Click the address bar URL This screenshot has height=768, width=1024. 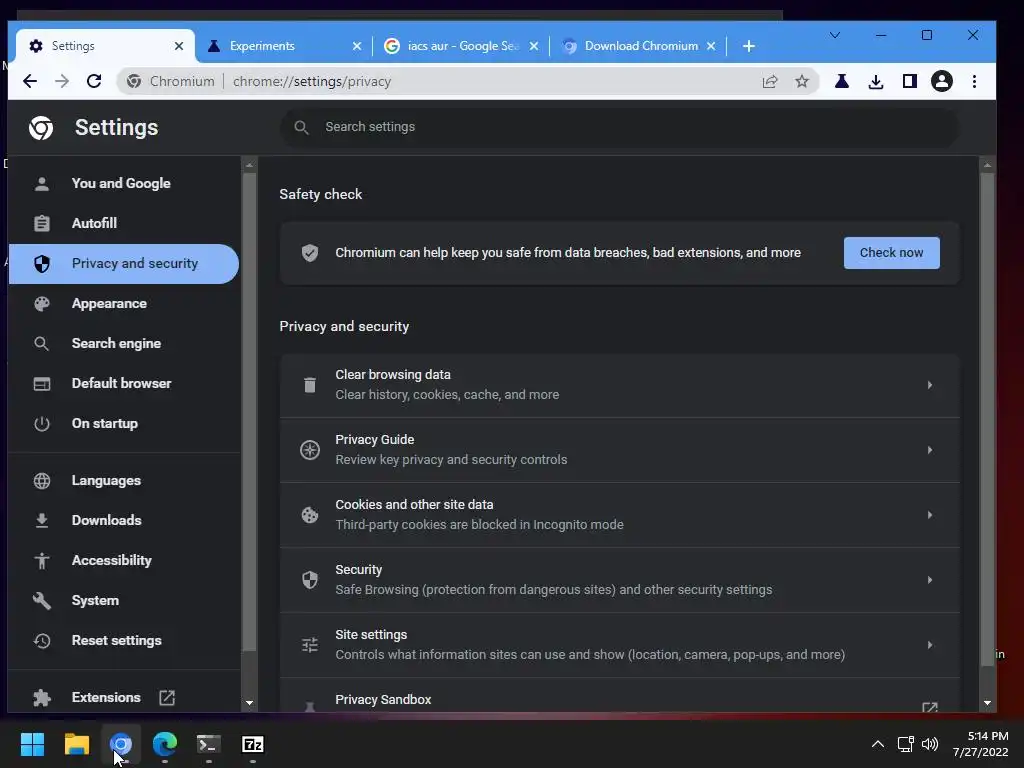tap(312, 81)
